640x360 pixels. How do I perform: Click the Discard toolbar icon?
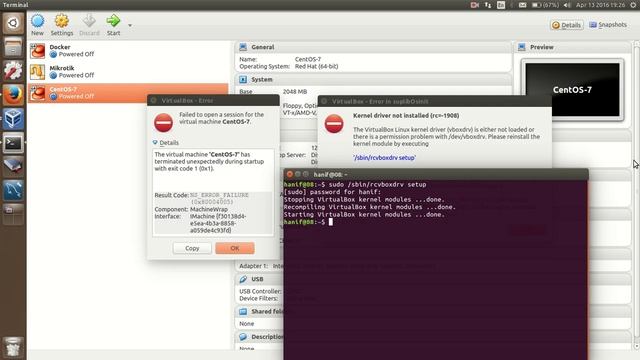(89, 24)
